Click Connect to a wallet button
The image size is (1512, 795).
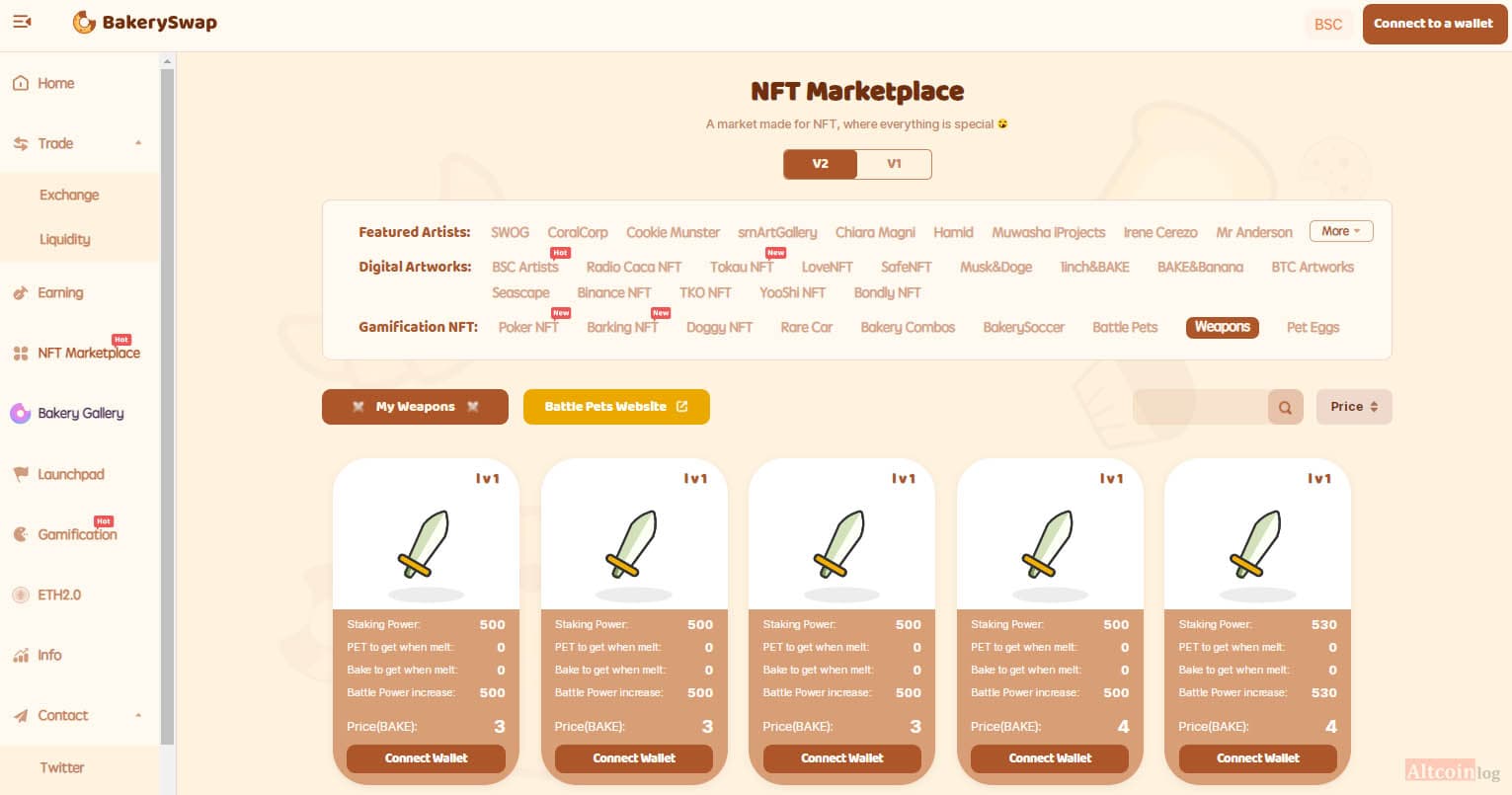1433,24
